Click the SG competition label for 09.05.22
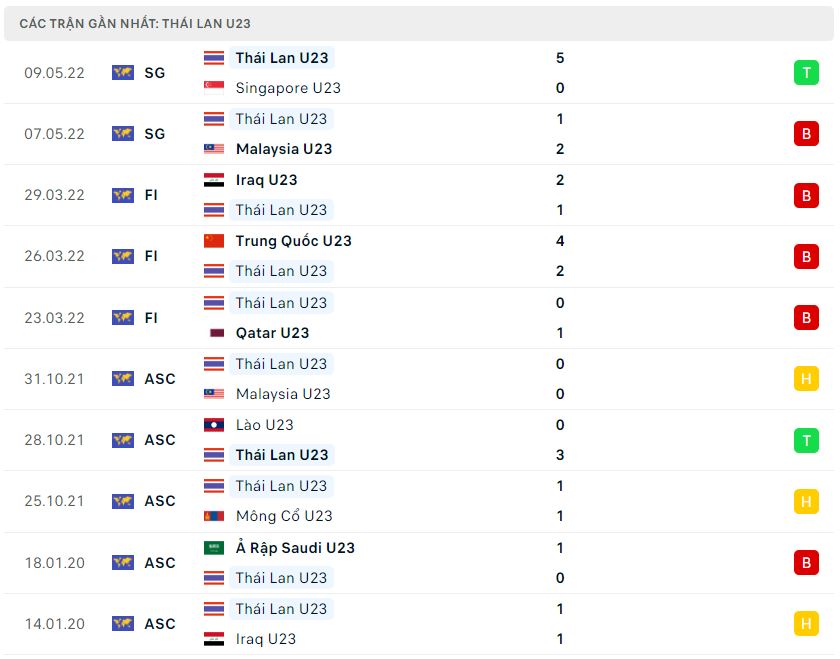Viewport: 840px width, 659px height. (154, 73)
